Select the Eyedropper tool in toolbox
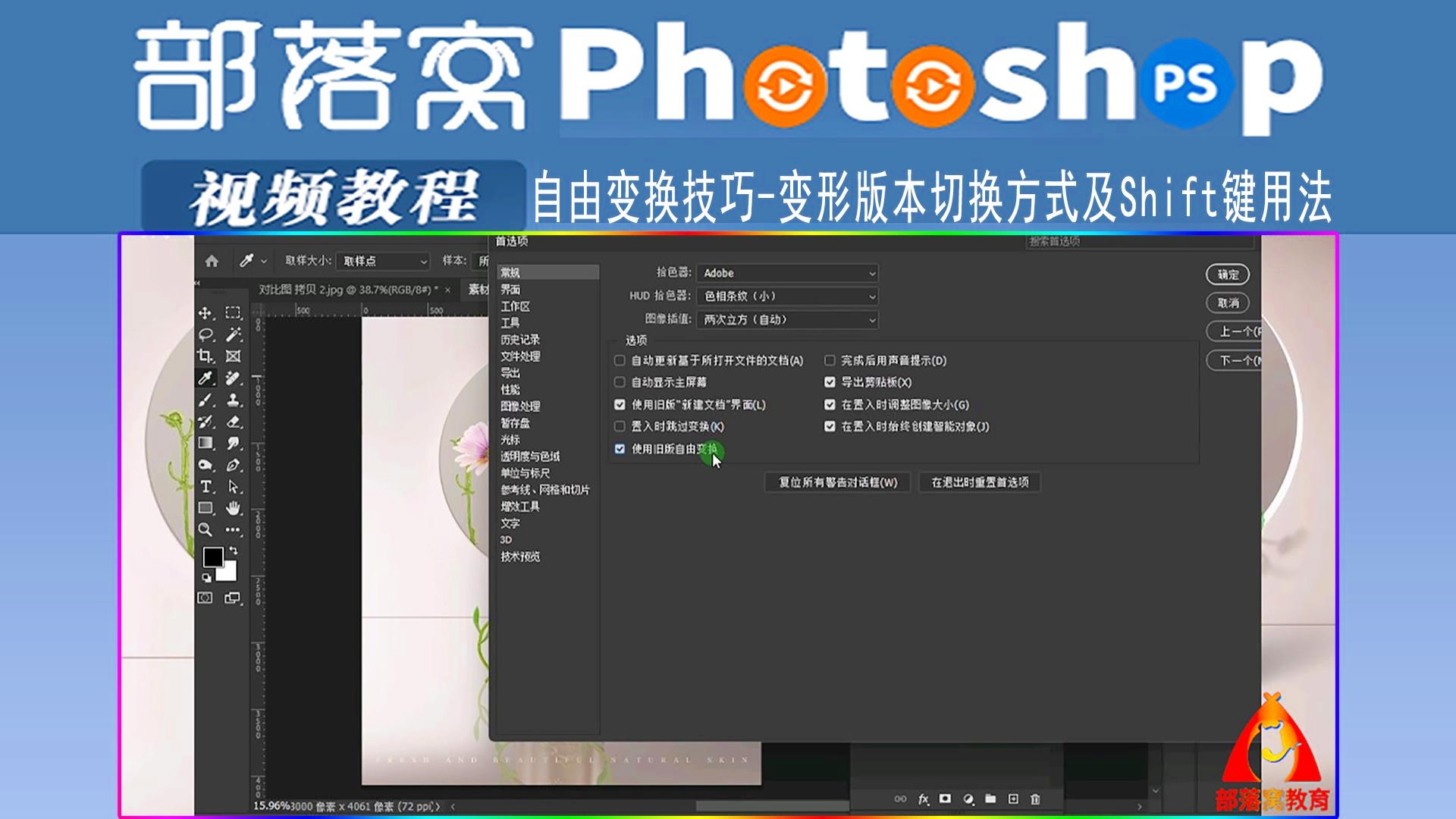The image size is (1456, 819). [205, 378]
